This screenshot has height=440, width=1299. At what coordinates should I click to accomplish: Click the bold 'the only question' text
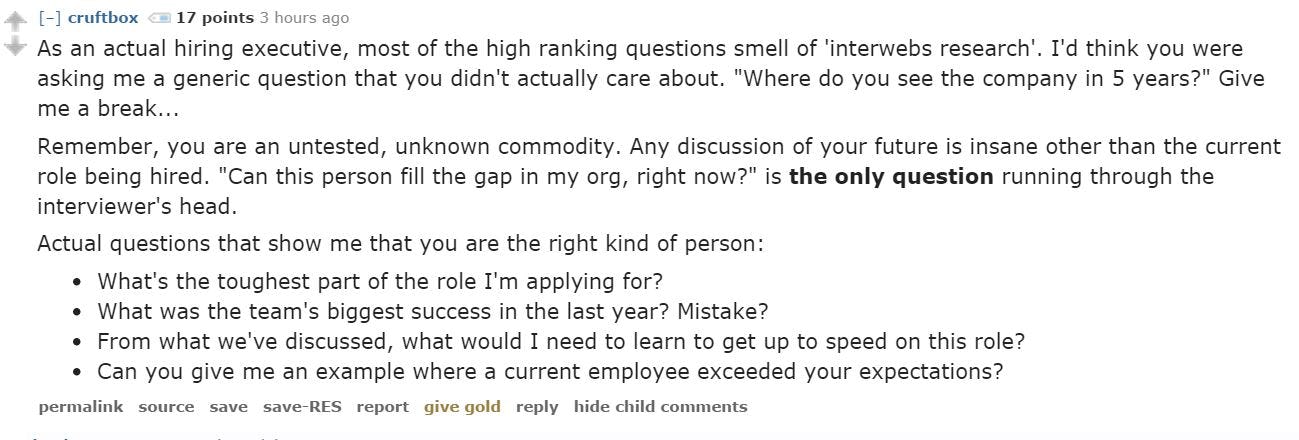point(891,177)
